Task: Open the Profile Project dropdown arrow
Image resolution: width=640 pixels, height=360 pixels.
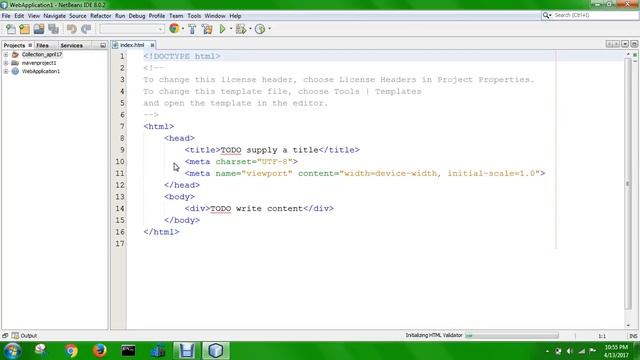Action: [269, 29]
